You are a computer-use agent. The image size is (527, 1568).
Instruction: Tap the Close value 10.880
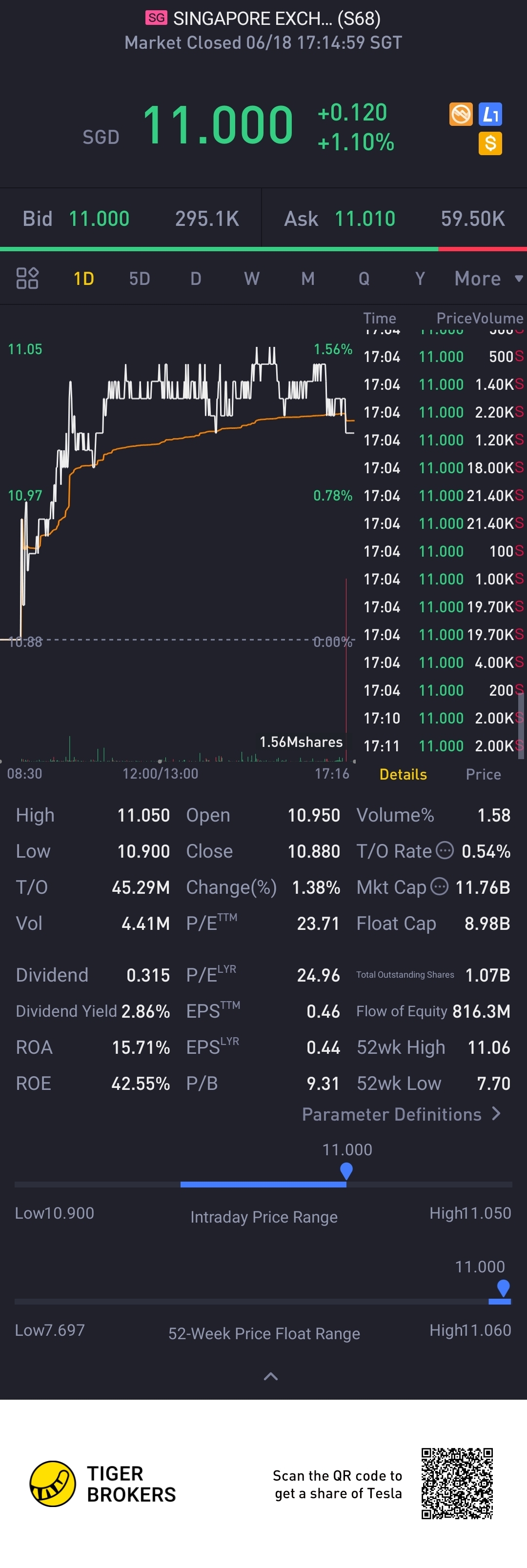[314, 851]
